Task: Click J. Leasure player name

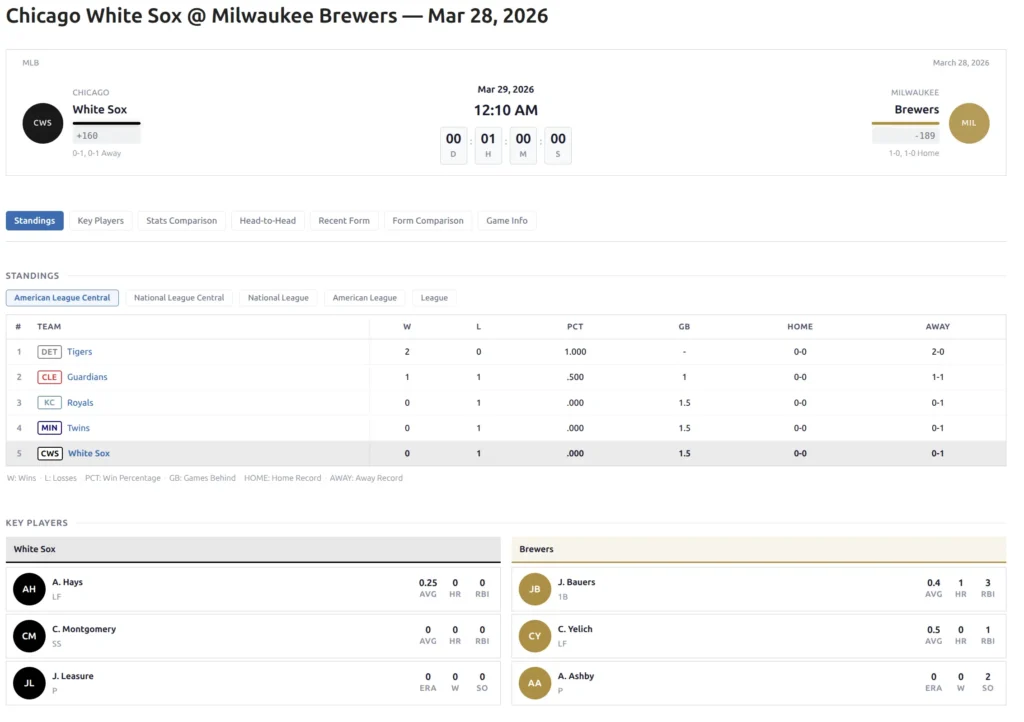Action: (x=73, y=676)
